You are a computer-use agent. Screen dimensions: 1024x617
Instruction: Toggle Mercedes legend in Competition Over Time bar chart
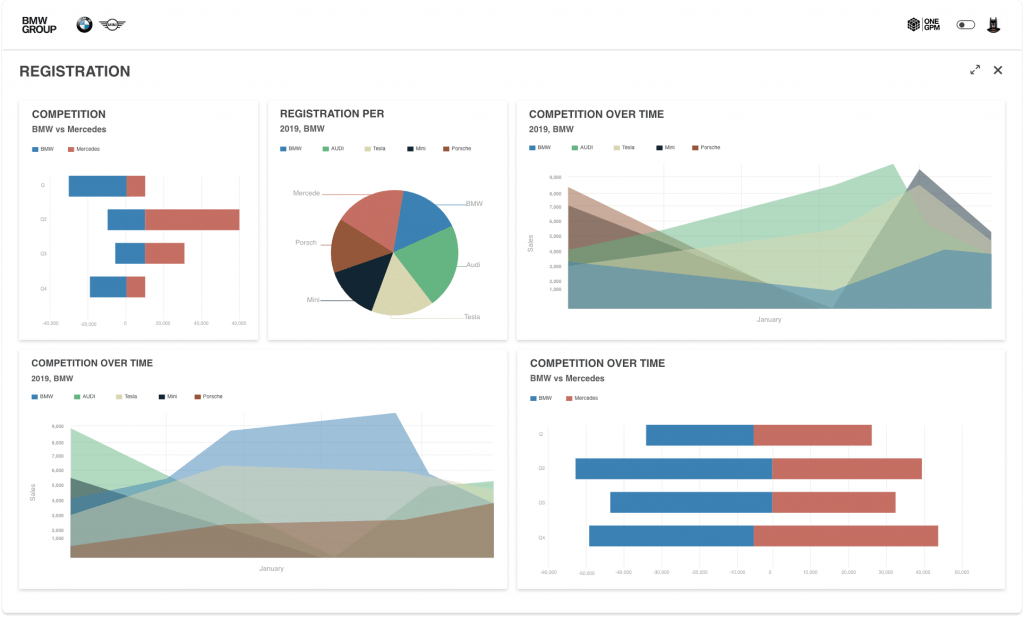click(x=582, y=398)
